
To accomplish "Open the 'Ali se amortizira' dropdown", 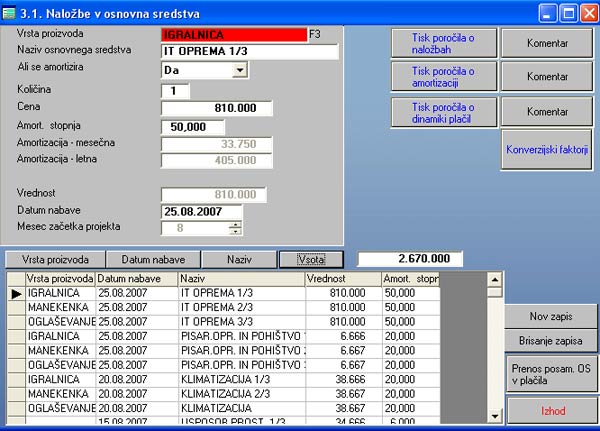I will click(x=239, y=70).
